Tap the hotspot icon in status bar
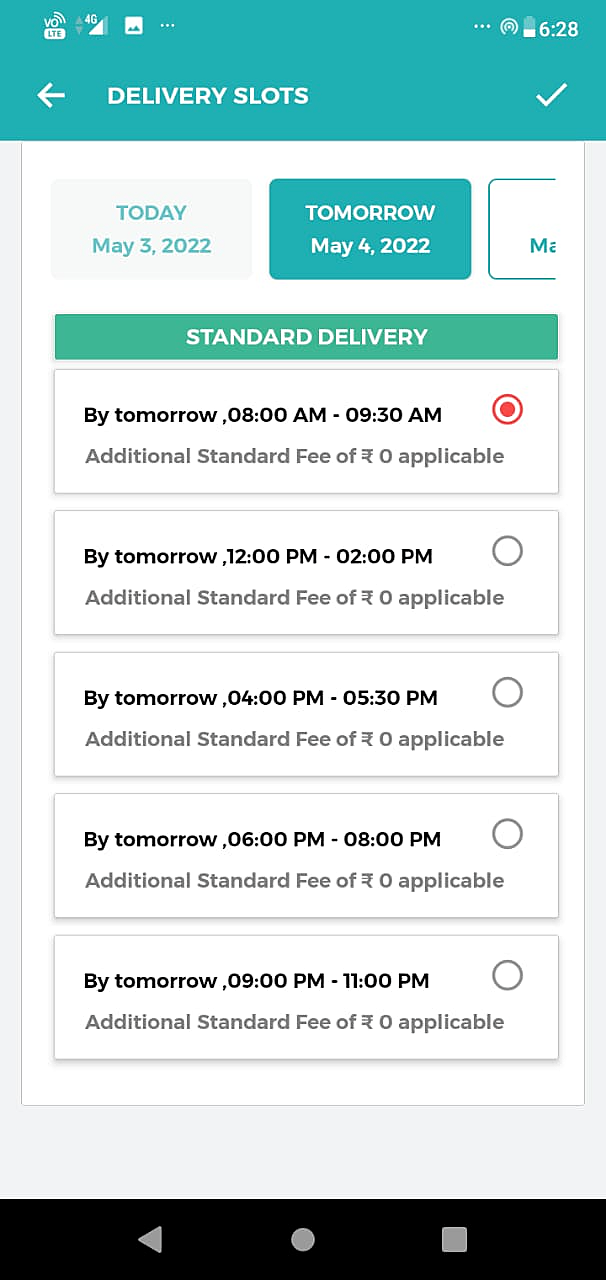Image resolution: width=606 pixels, height=1280 pixels. pos(509,27)
